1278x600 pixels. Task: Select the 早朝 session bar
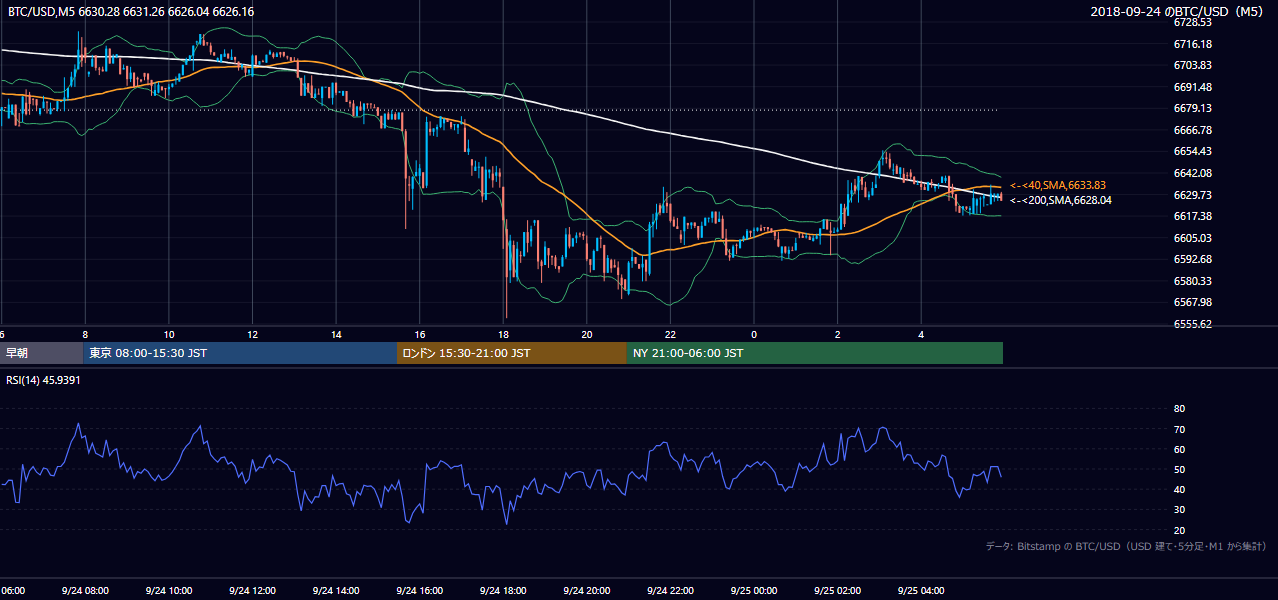pyautogui.click(x=41, y=353)
